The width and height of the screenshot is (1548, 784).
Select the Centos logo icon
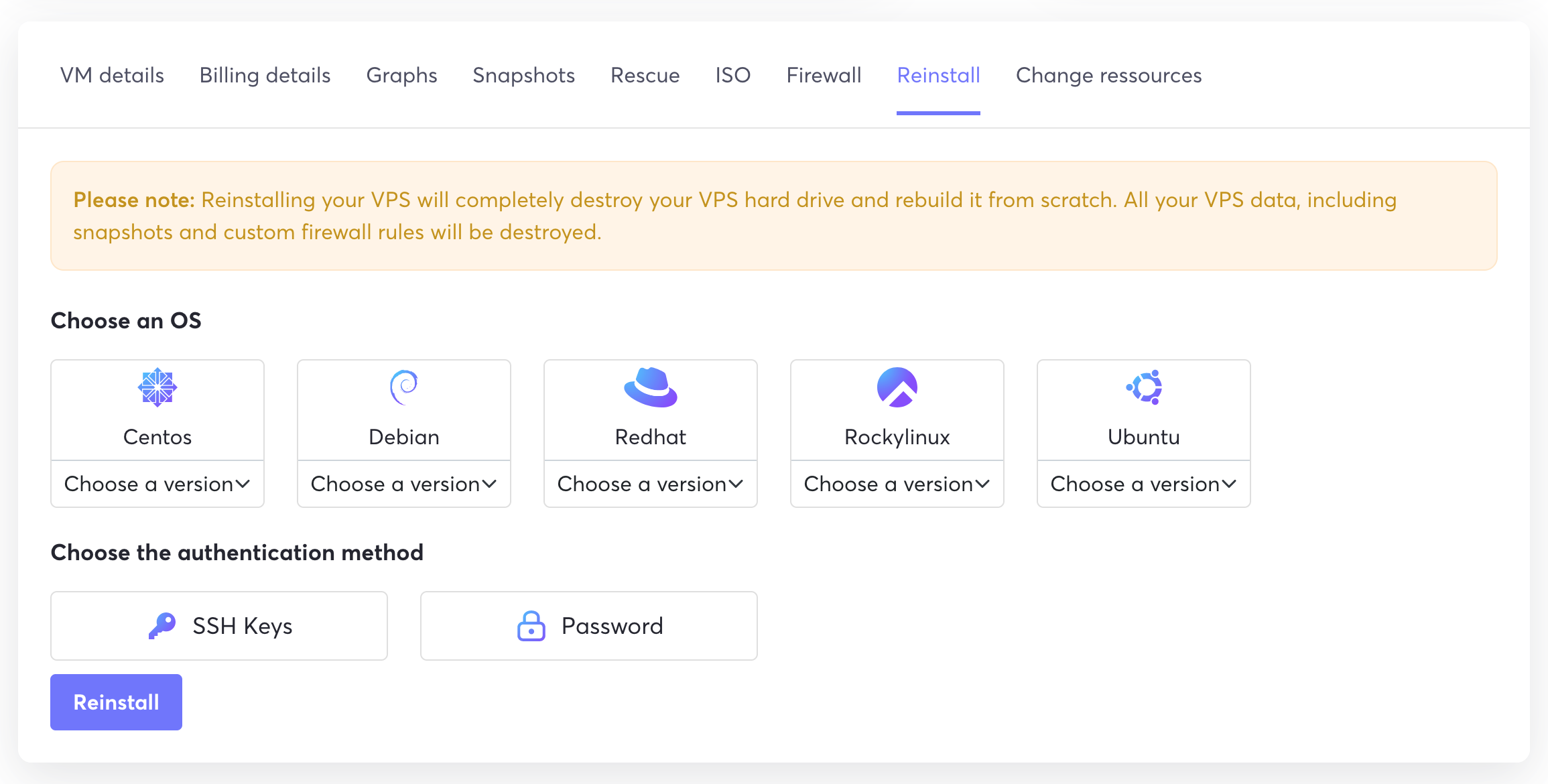157,387
